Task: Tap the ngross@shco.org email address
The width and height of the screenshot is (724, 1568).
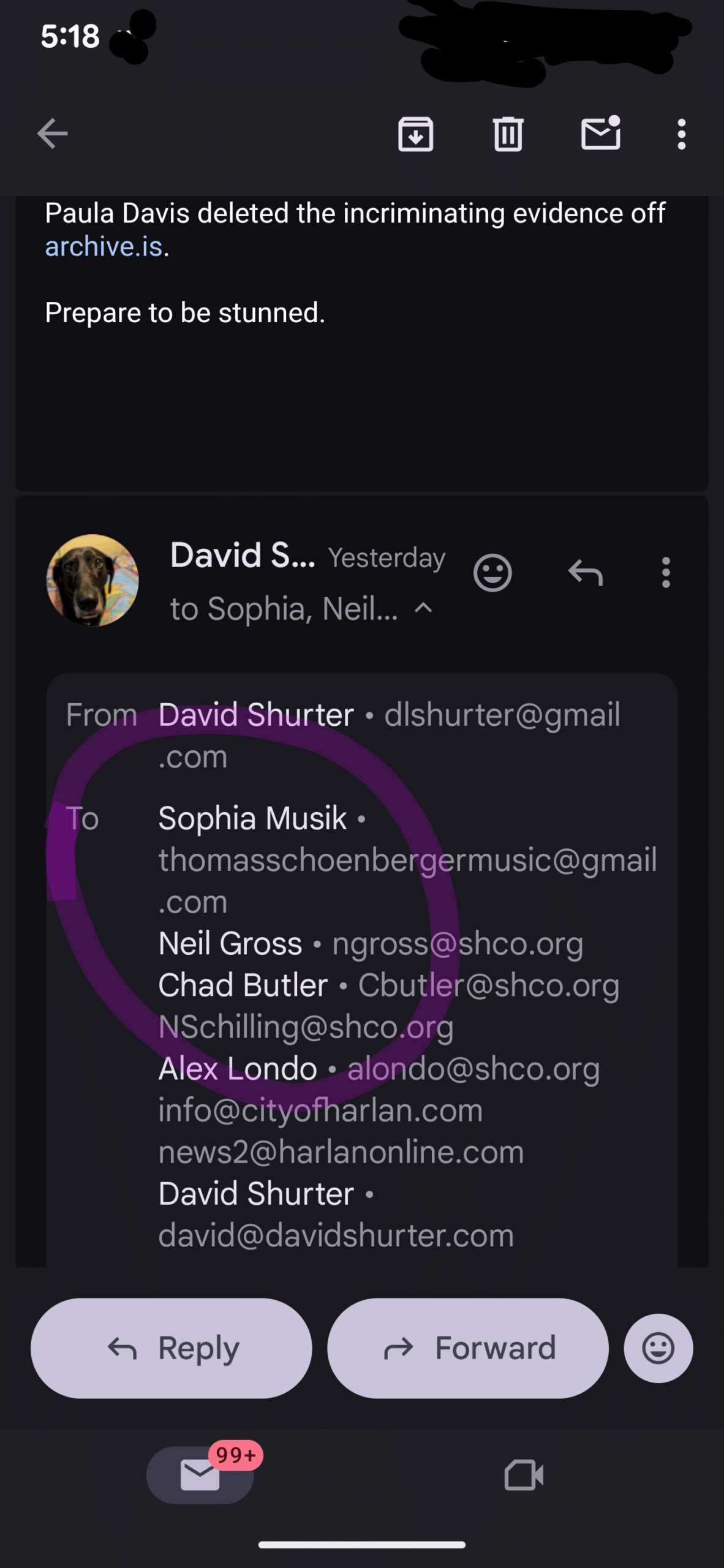Action: 457,944
